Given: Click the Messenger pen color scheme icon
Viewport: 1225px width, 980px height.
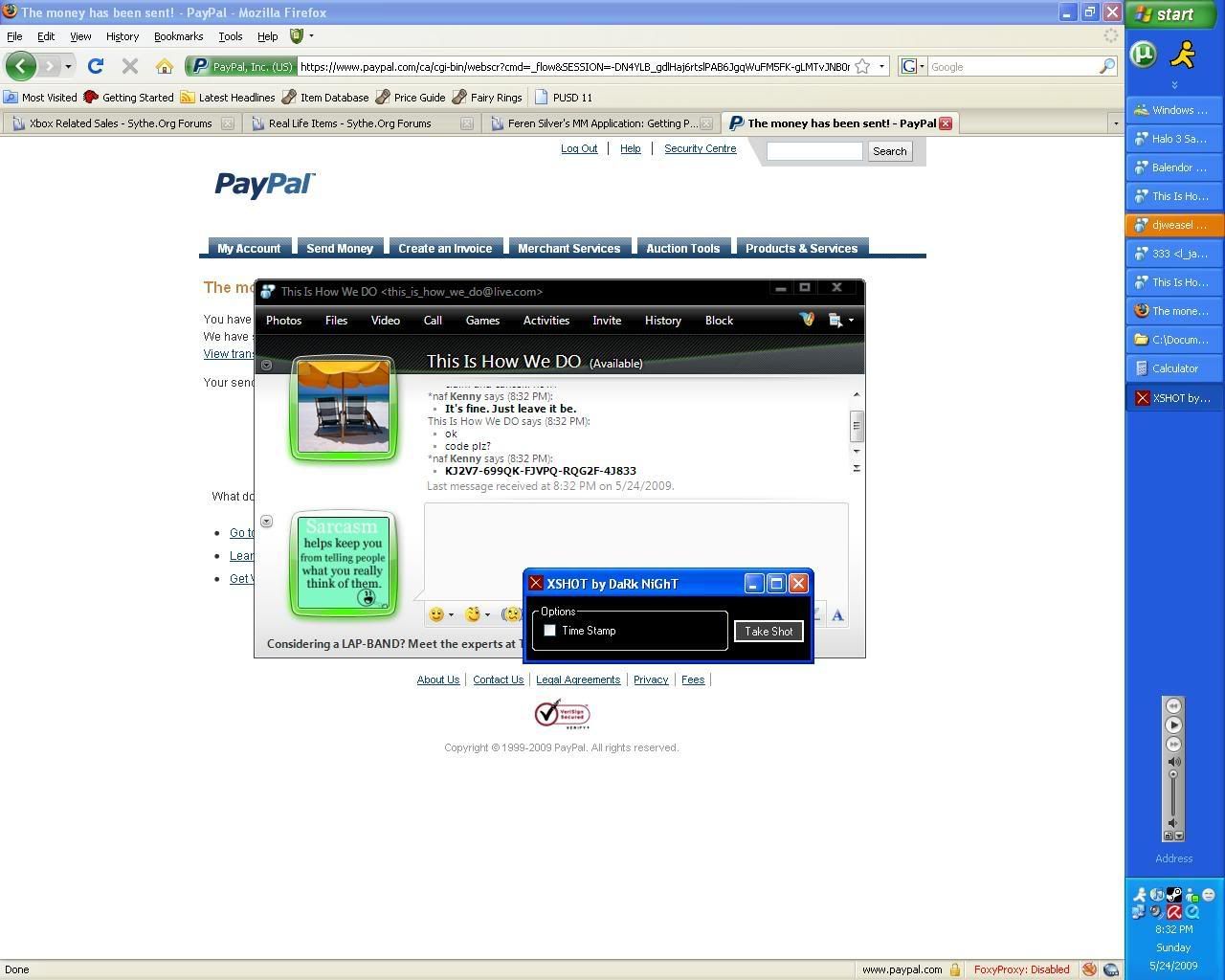Looking at the screenshot, I should pyautogui.click(x=807, y=320).
